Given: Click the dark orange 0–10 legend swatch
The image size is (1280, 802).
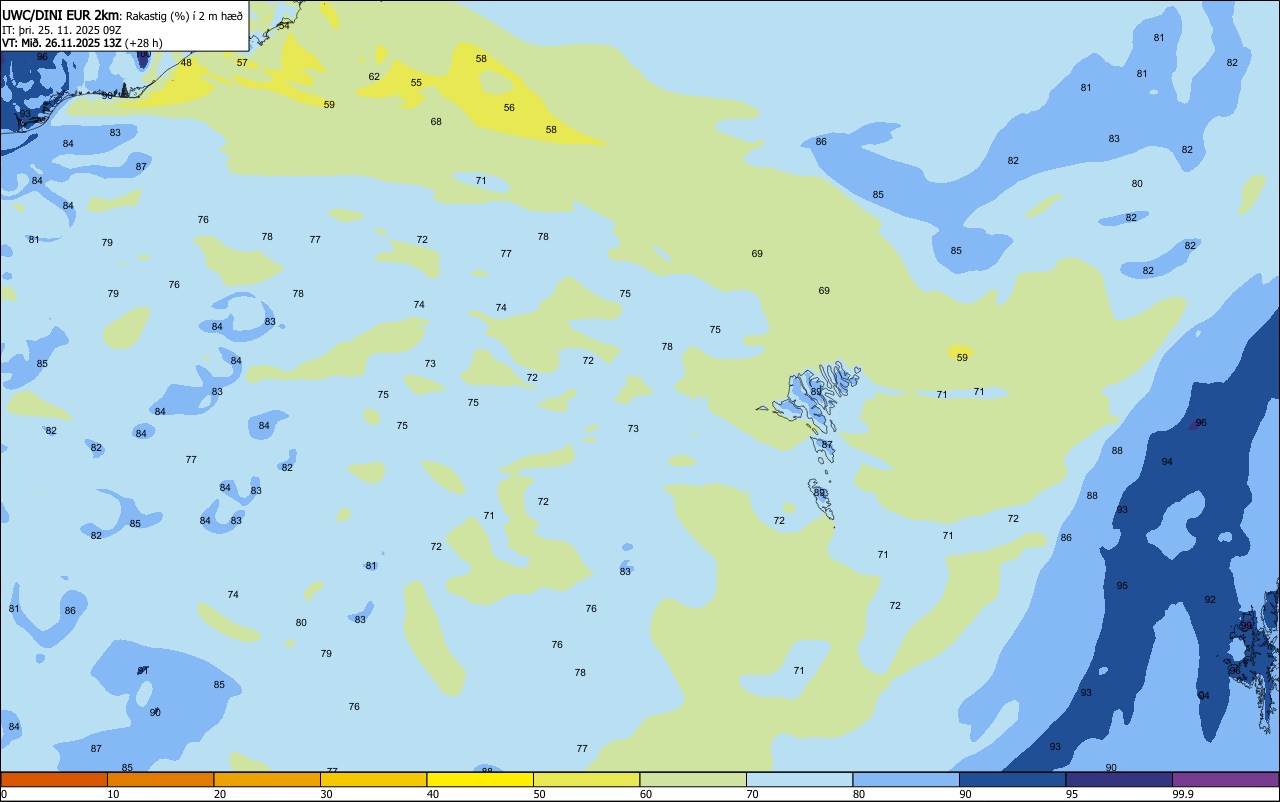Looking at the screenshot, I should pyautogui.click(x=54, y=779).
